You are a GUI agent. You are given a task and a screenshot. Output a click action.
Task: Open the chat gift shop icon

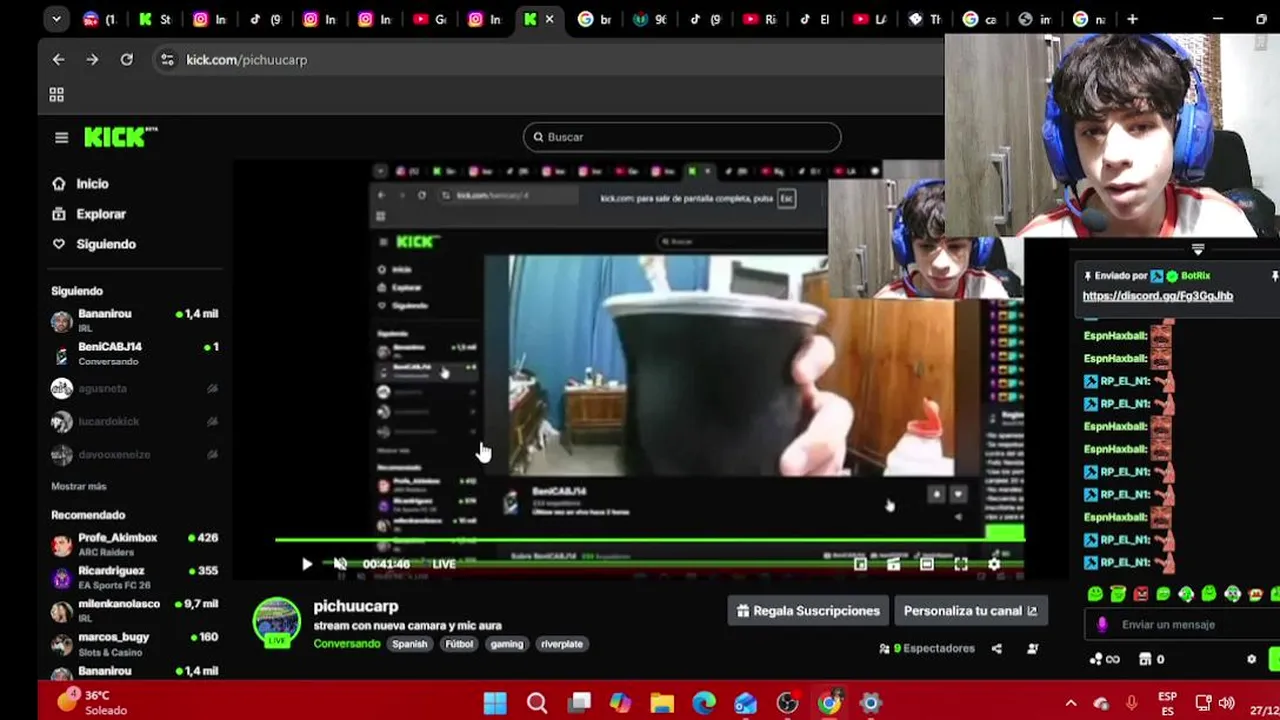(x=1145, y=659)
